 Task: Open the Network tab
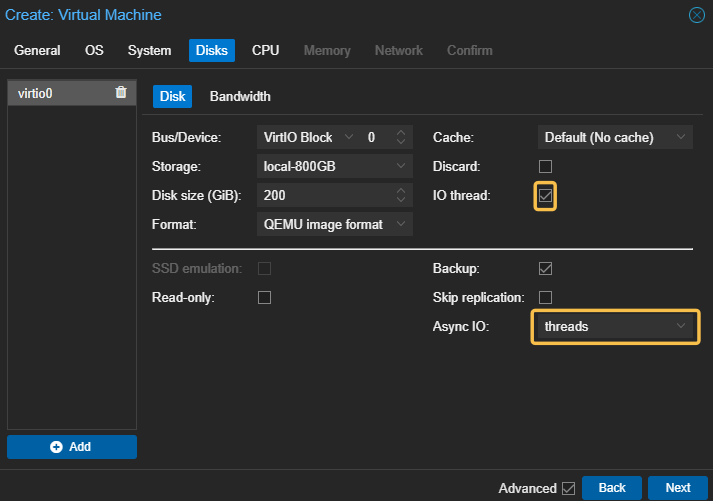click(x=399, y=50)
